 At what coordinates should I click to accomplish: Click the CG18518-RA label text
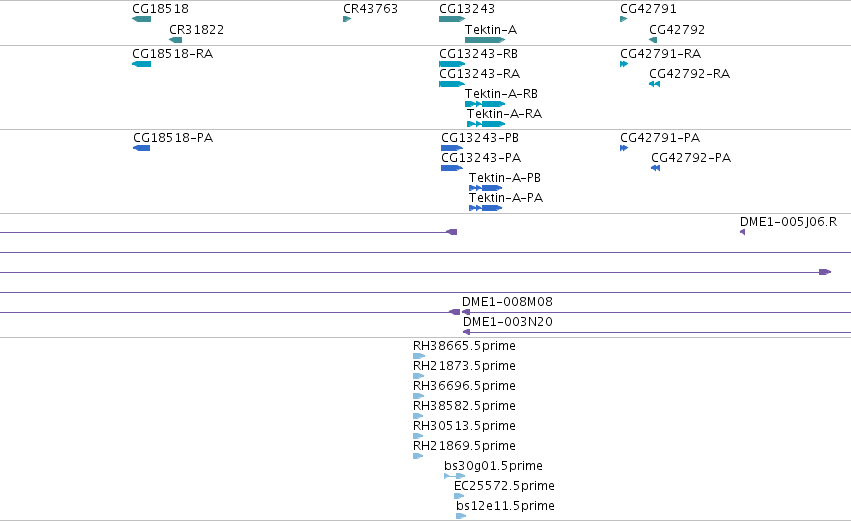coord(173,54)
